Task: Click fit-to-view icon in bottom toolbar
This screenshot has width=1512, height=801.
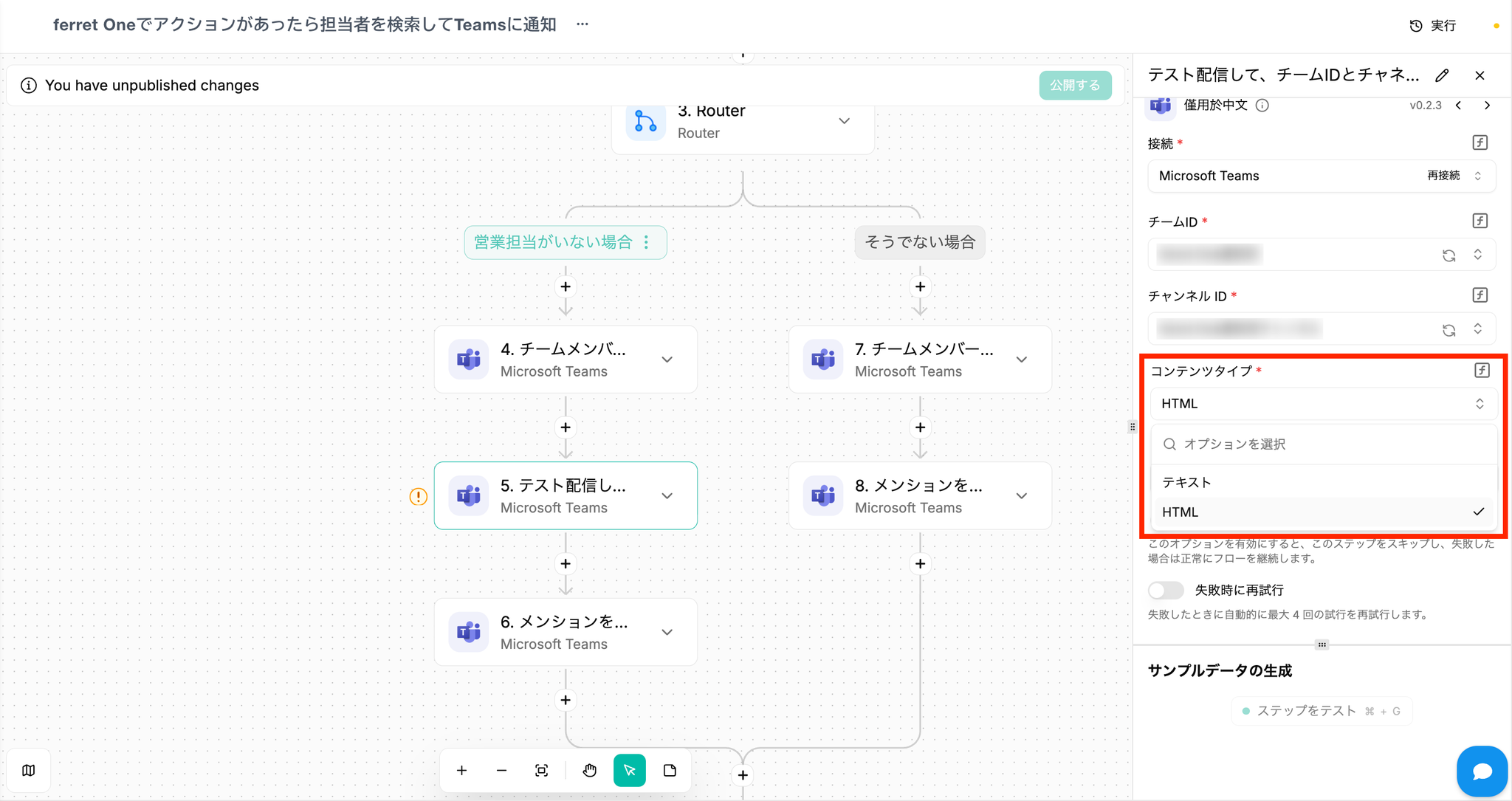Action: click(541, 771)
